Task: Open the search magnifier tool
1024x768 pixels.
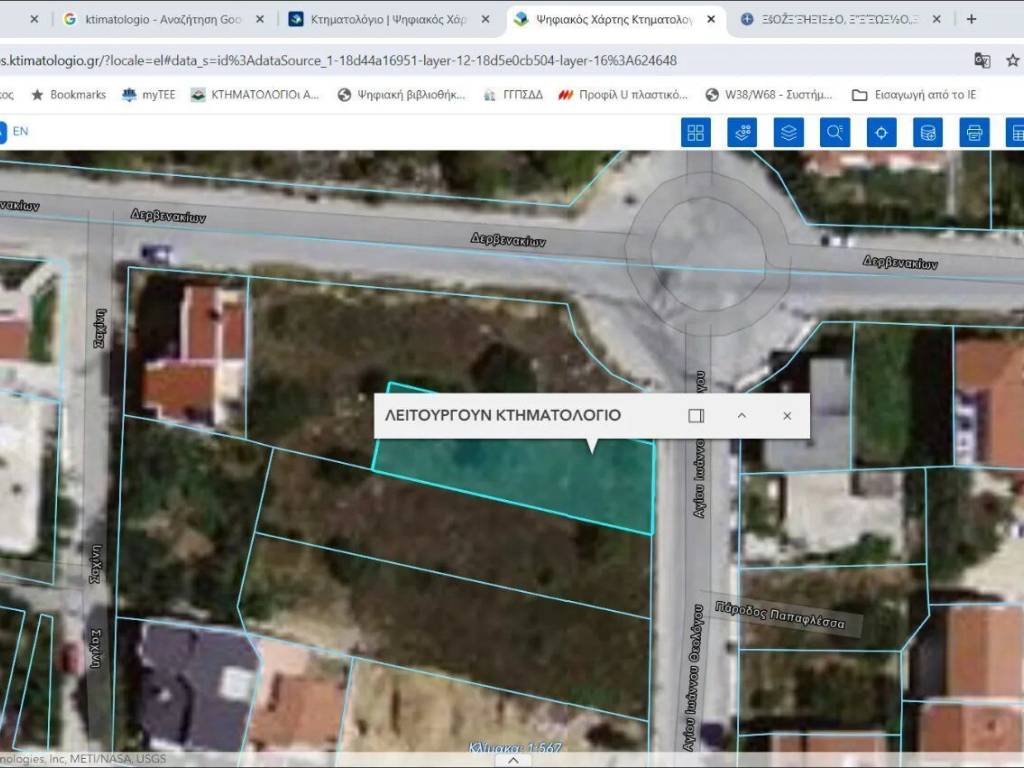Action: point(834,132)
